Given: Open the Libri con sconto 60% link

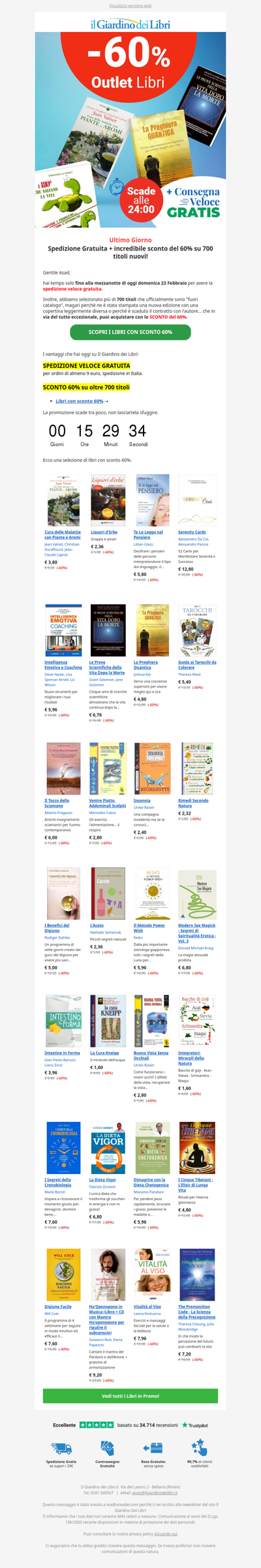Looking at the screenshot, I should [x=80, y=401].
